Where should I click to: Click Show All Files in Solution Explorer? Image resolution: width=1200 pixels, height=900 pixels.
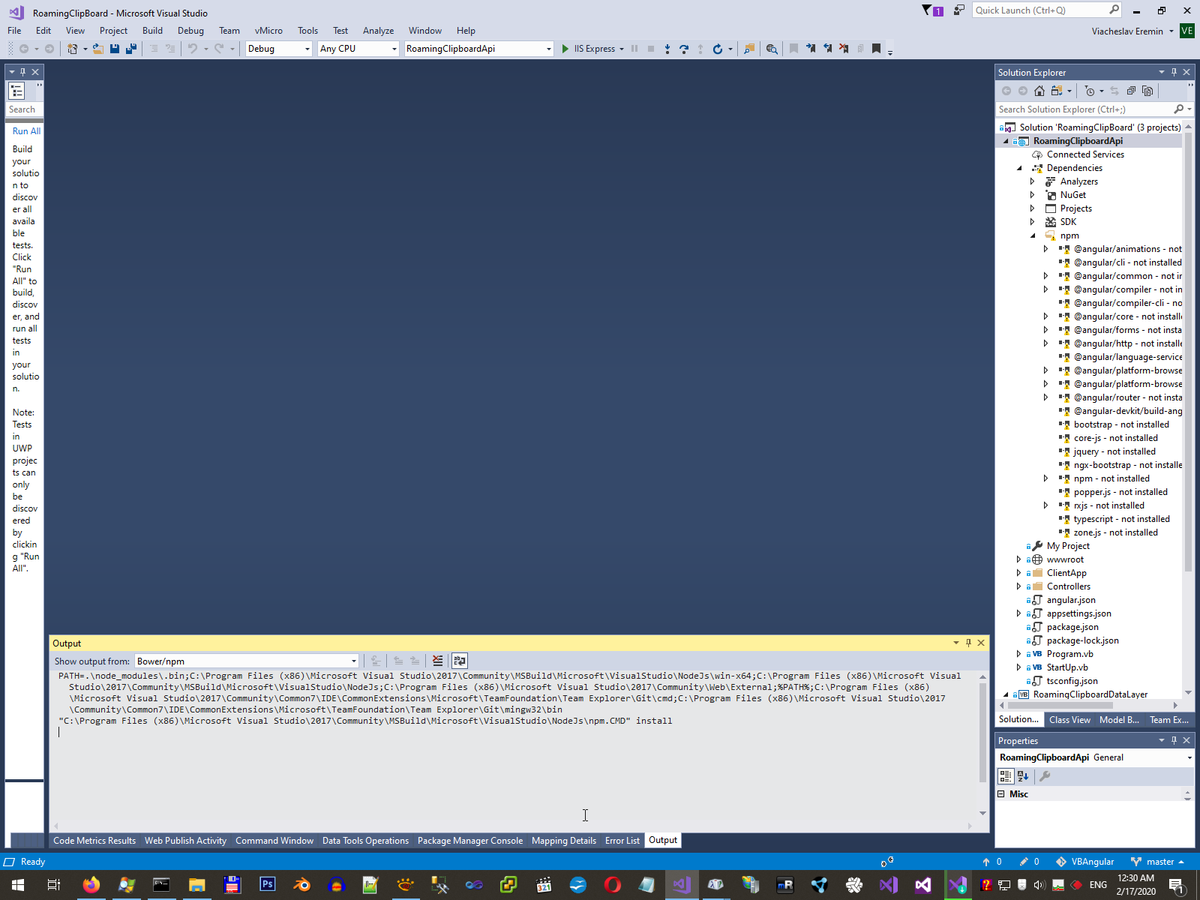tap(1147, 91)
